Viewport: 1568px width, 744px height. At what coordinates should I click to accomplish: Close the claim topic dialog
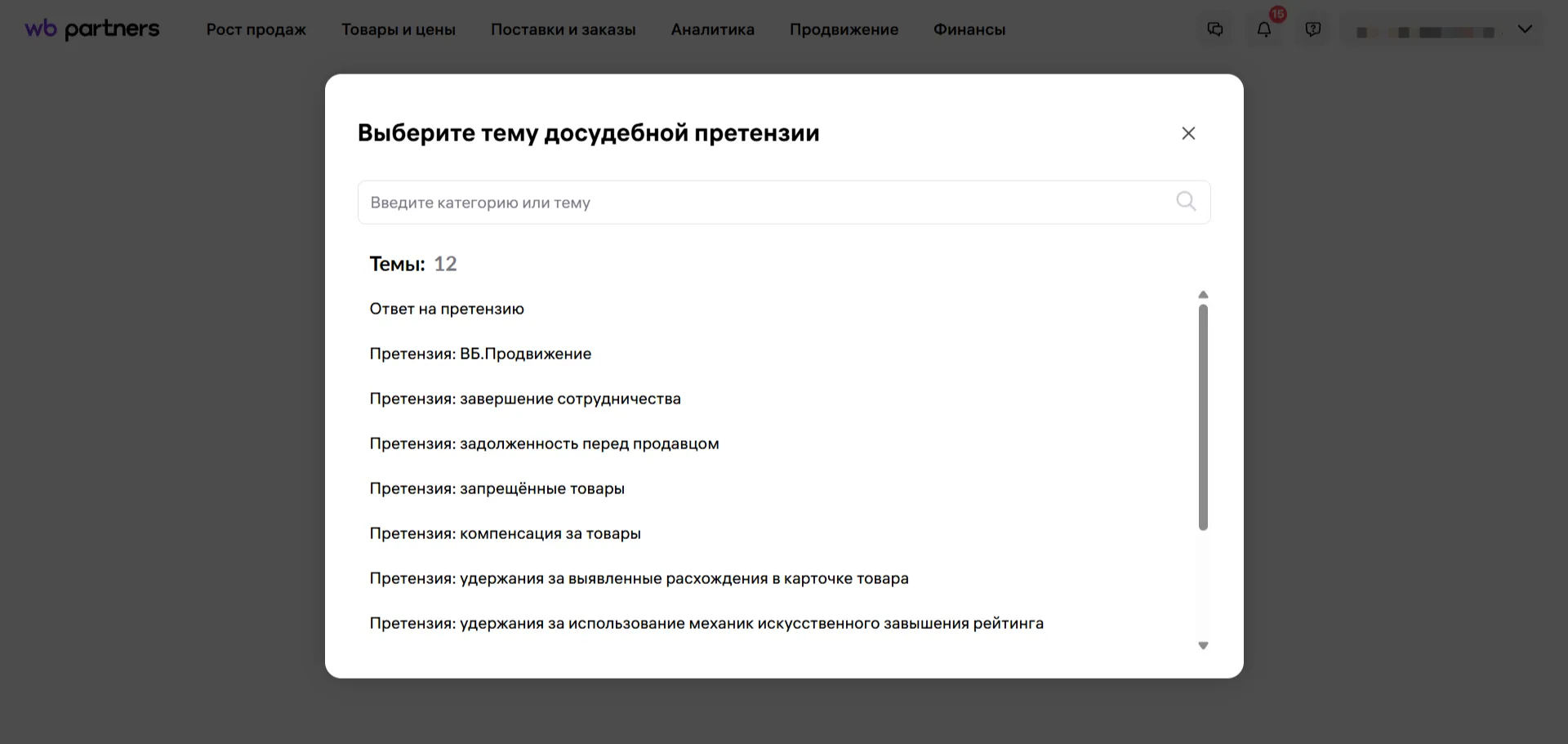click(1188, 133)
